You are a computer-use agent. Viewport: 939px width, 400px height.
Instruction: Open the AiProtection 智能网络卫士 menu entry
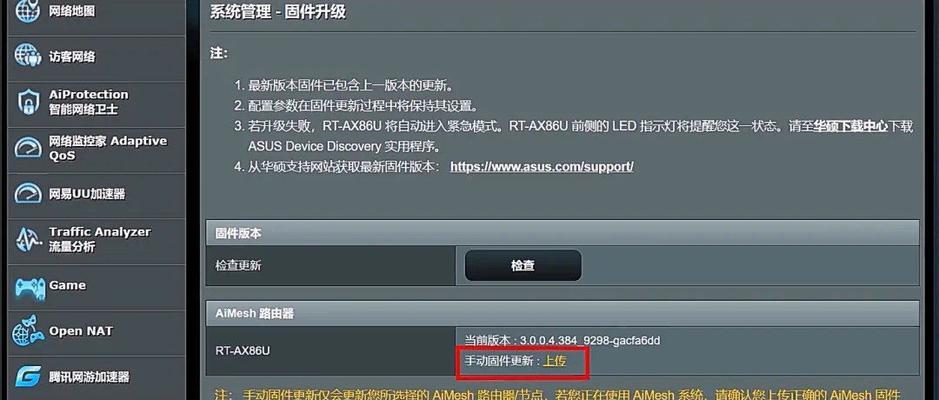(x=96, y=102)
